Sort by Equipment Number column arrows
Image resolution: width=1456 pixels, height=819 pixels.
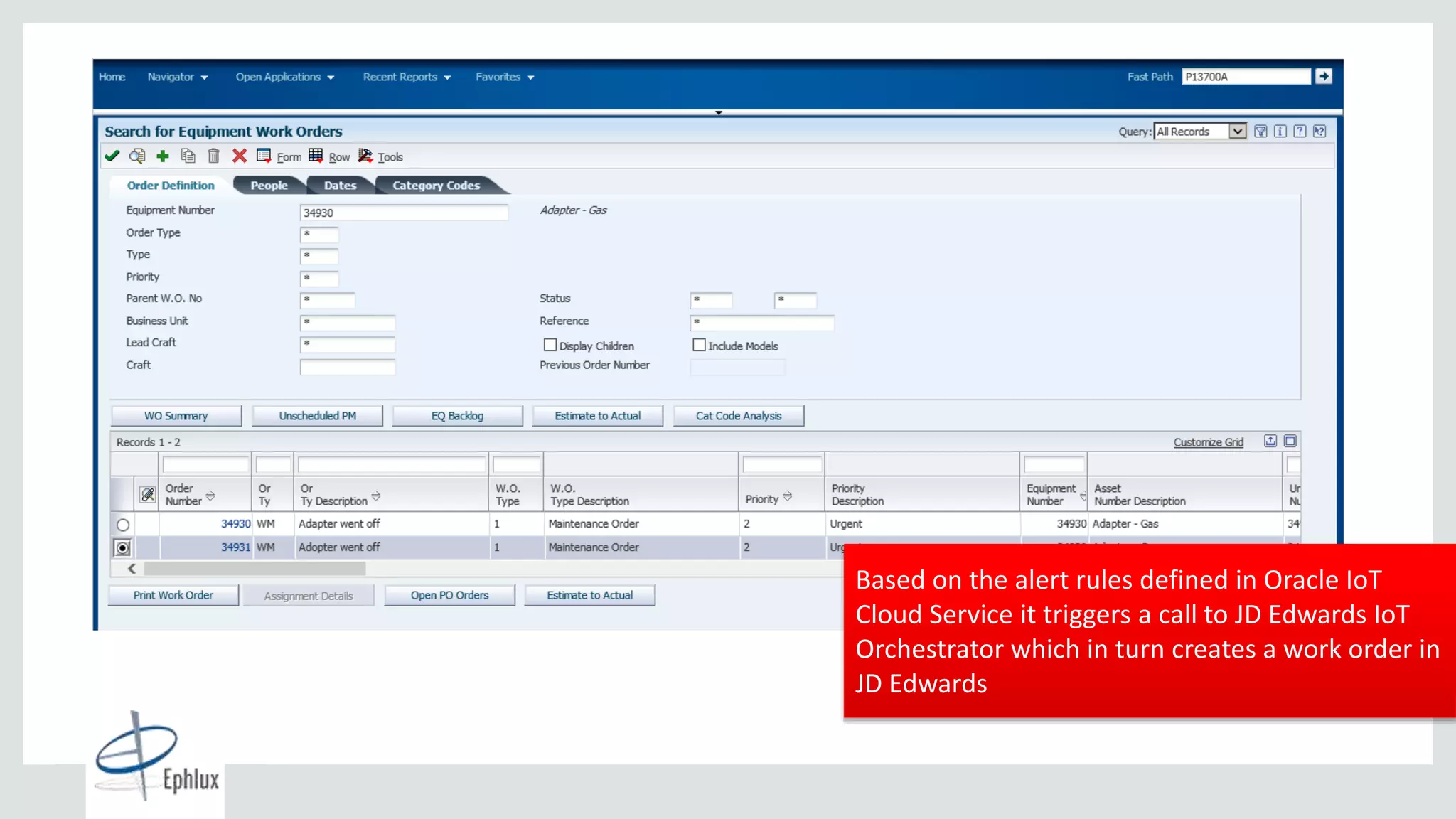(1083, 496)
